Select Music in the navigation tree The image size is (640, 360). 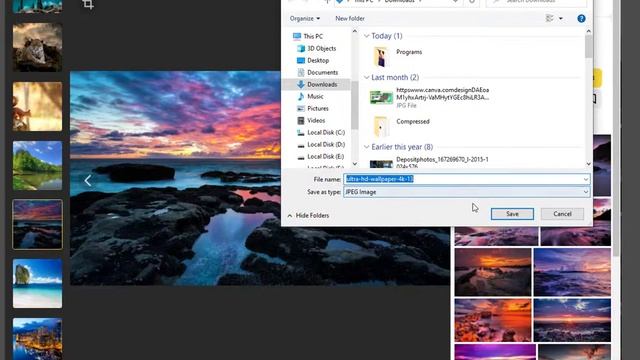click(315, 96)
